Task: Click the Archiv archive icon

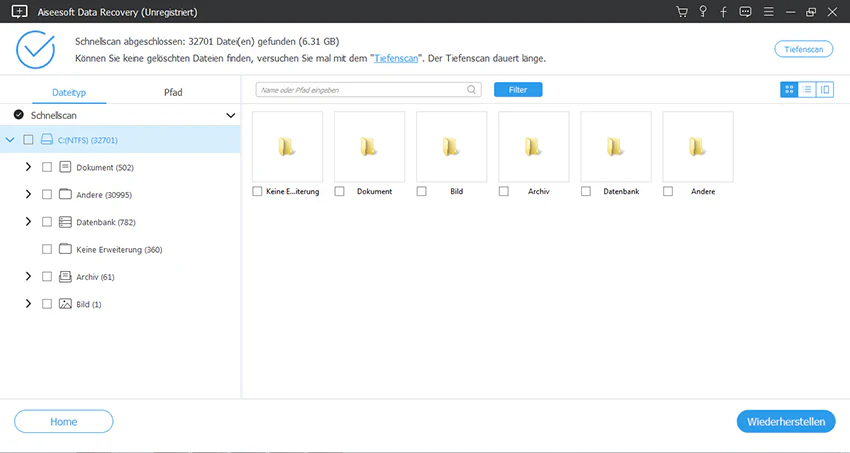Action: pos(65,276)
